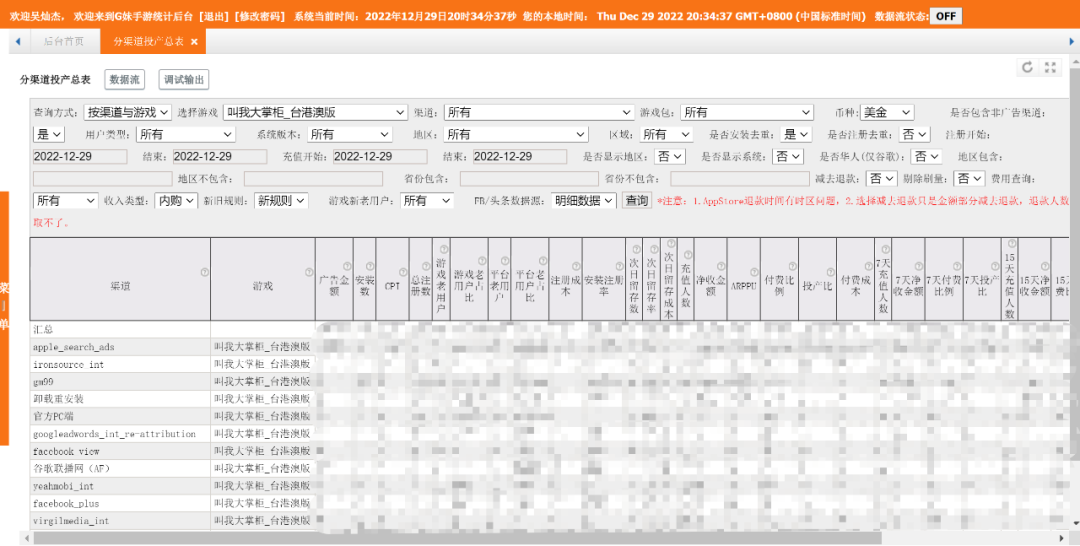Switch to the 后台首页 tab

coord(63,41)
